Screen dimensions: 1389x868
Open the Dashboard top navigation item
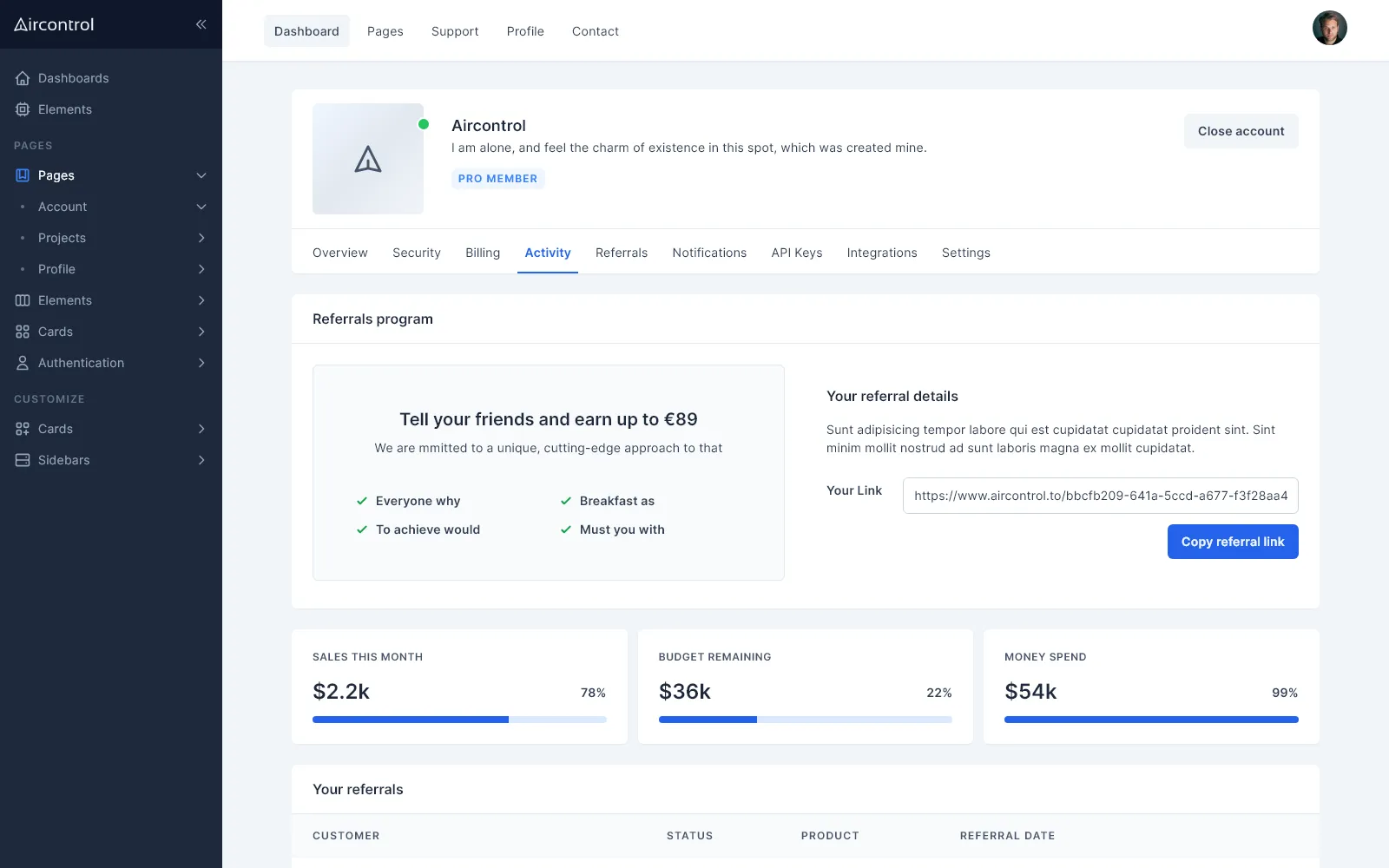tap(306, 31)
